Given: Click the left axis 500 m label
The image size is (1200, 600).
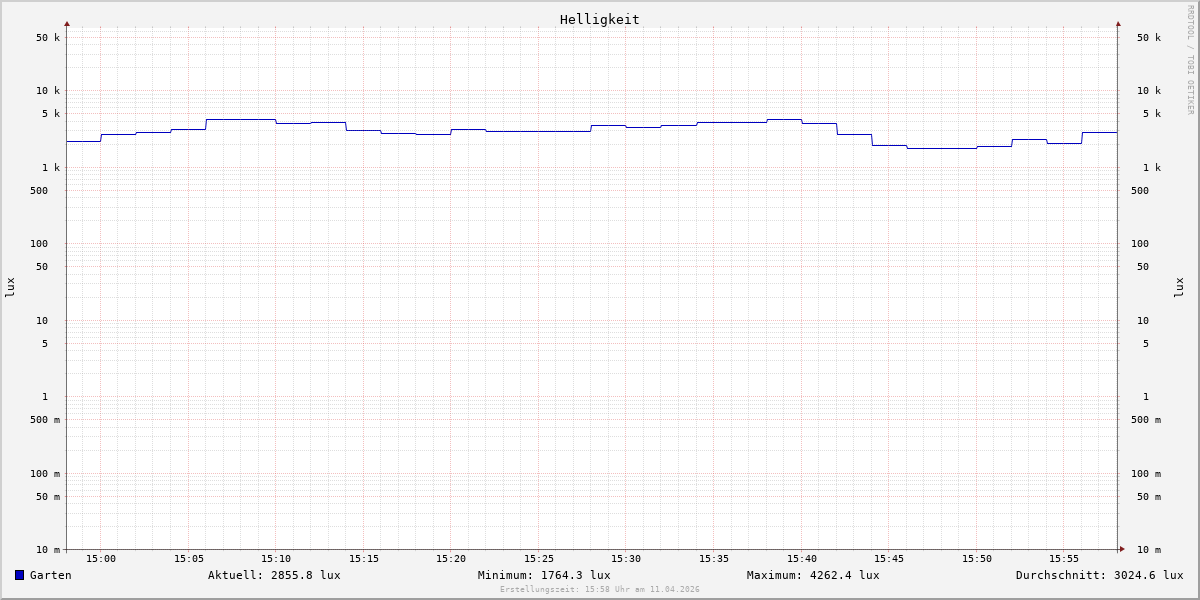Looking at the screenshot, I should pos(45,420).
